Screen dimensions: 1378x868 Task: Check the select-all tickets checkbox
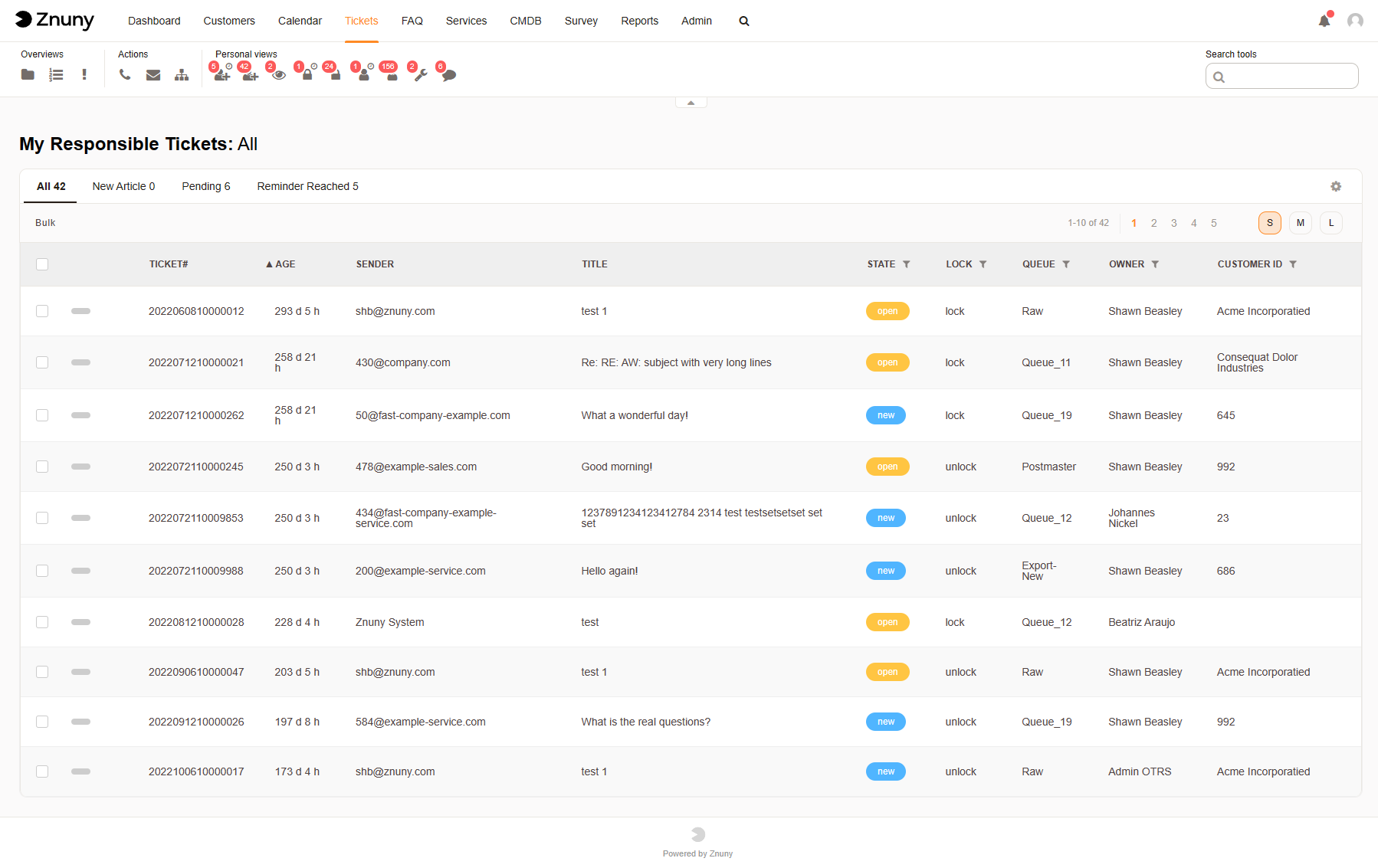[42, 264]
